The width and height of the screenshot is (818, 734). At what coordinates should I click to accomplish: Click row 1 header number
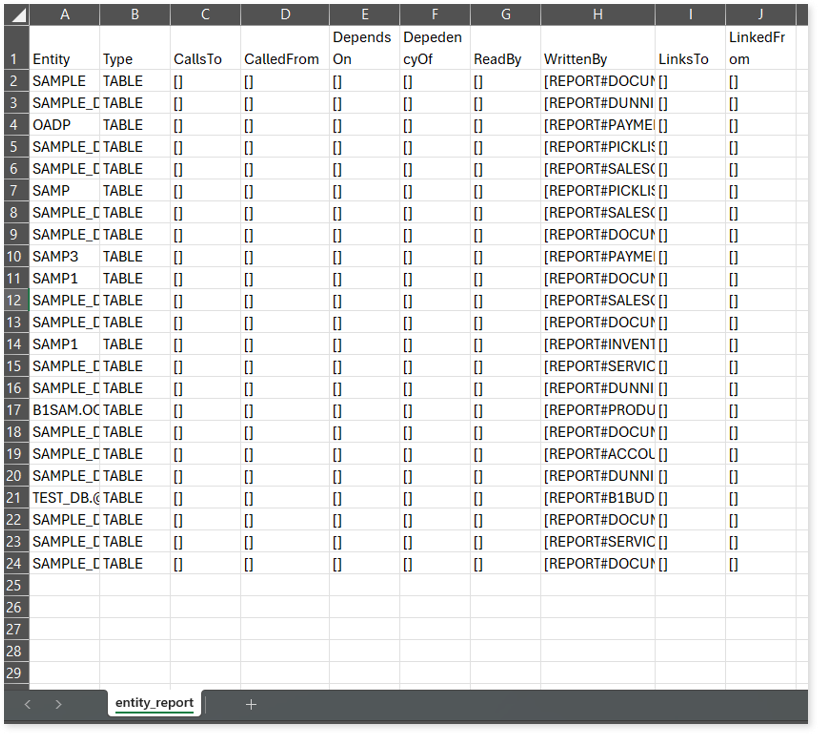(x=14, y=59)
